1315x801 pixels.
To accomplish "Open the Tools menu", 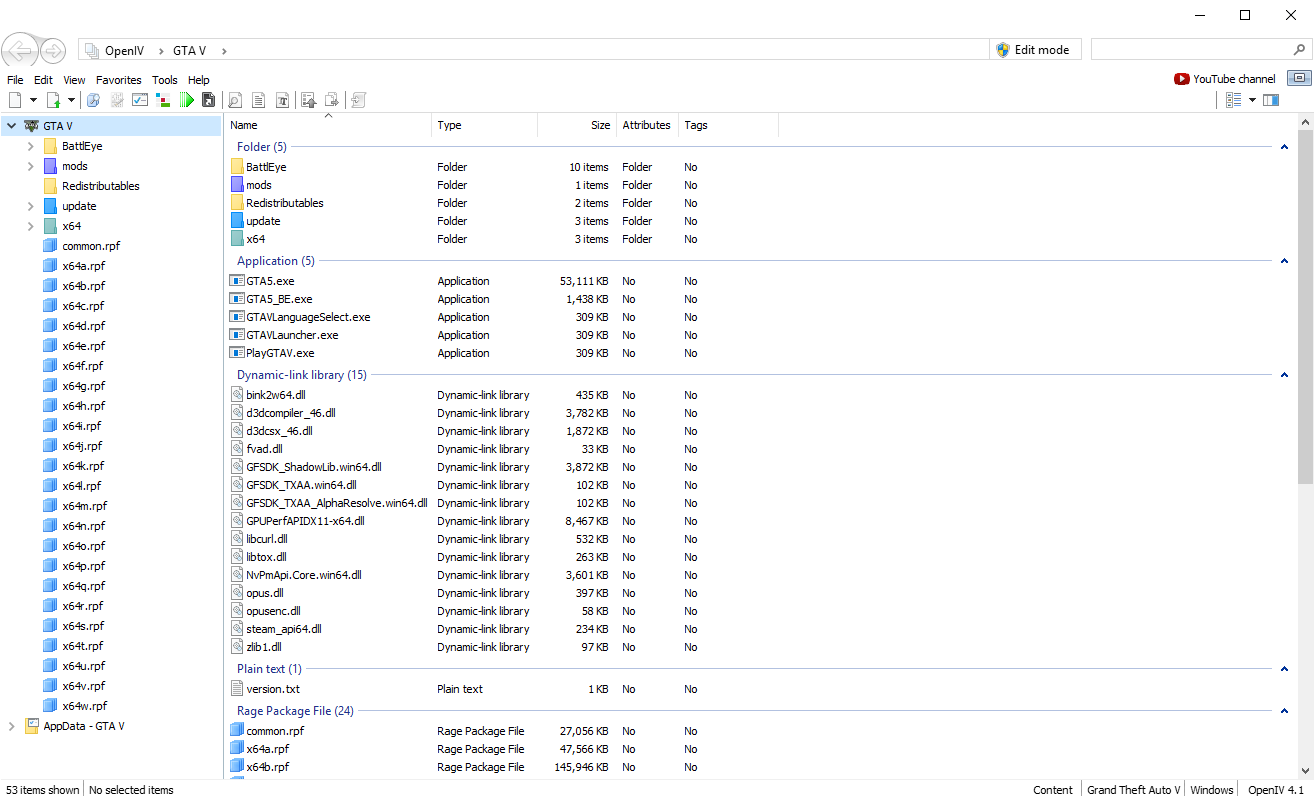I will (x=165, y=80).
